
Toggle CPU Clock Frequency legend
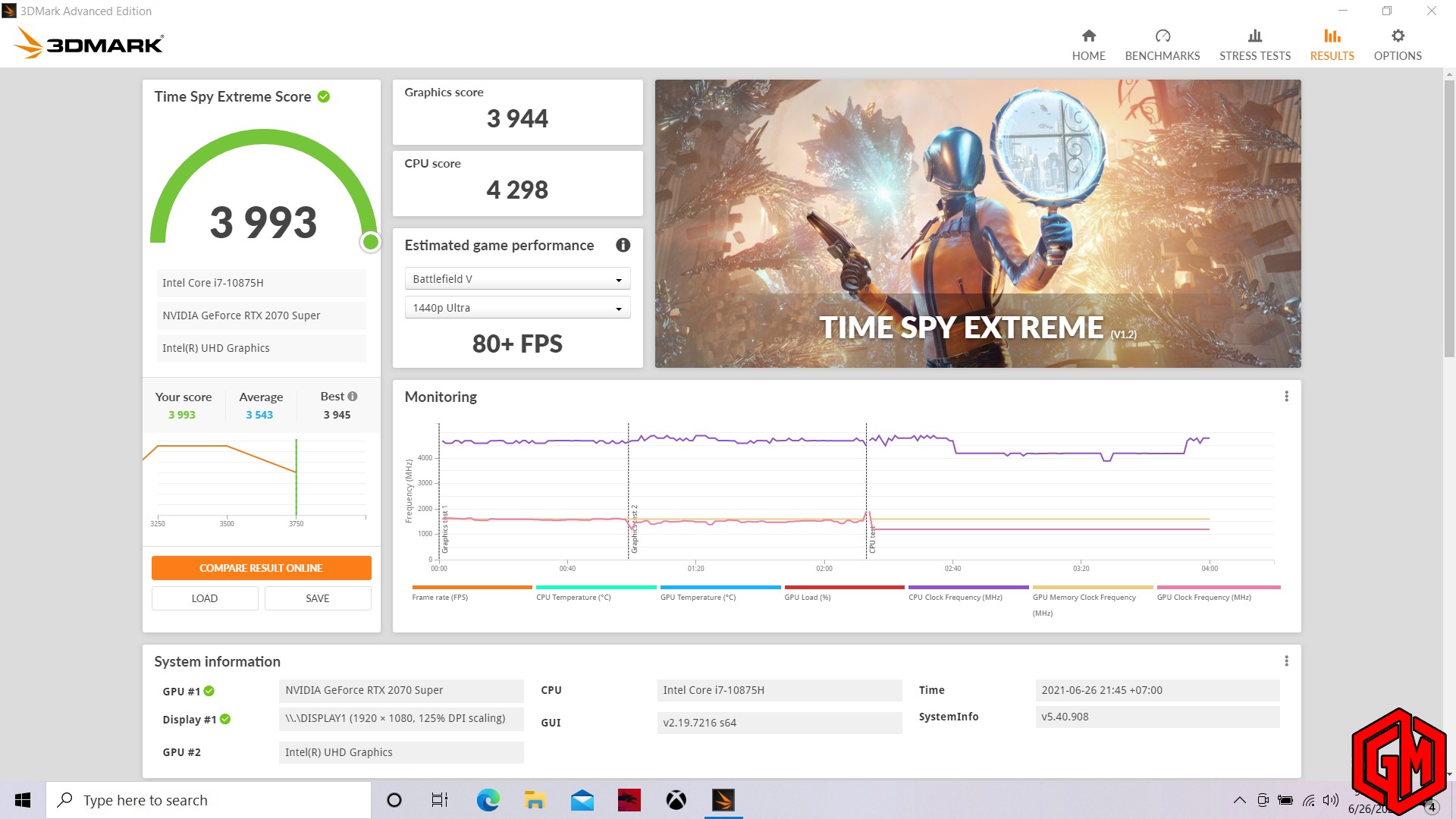click(x=968, y=593)
